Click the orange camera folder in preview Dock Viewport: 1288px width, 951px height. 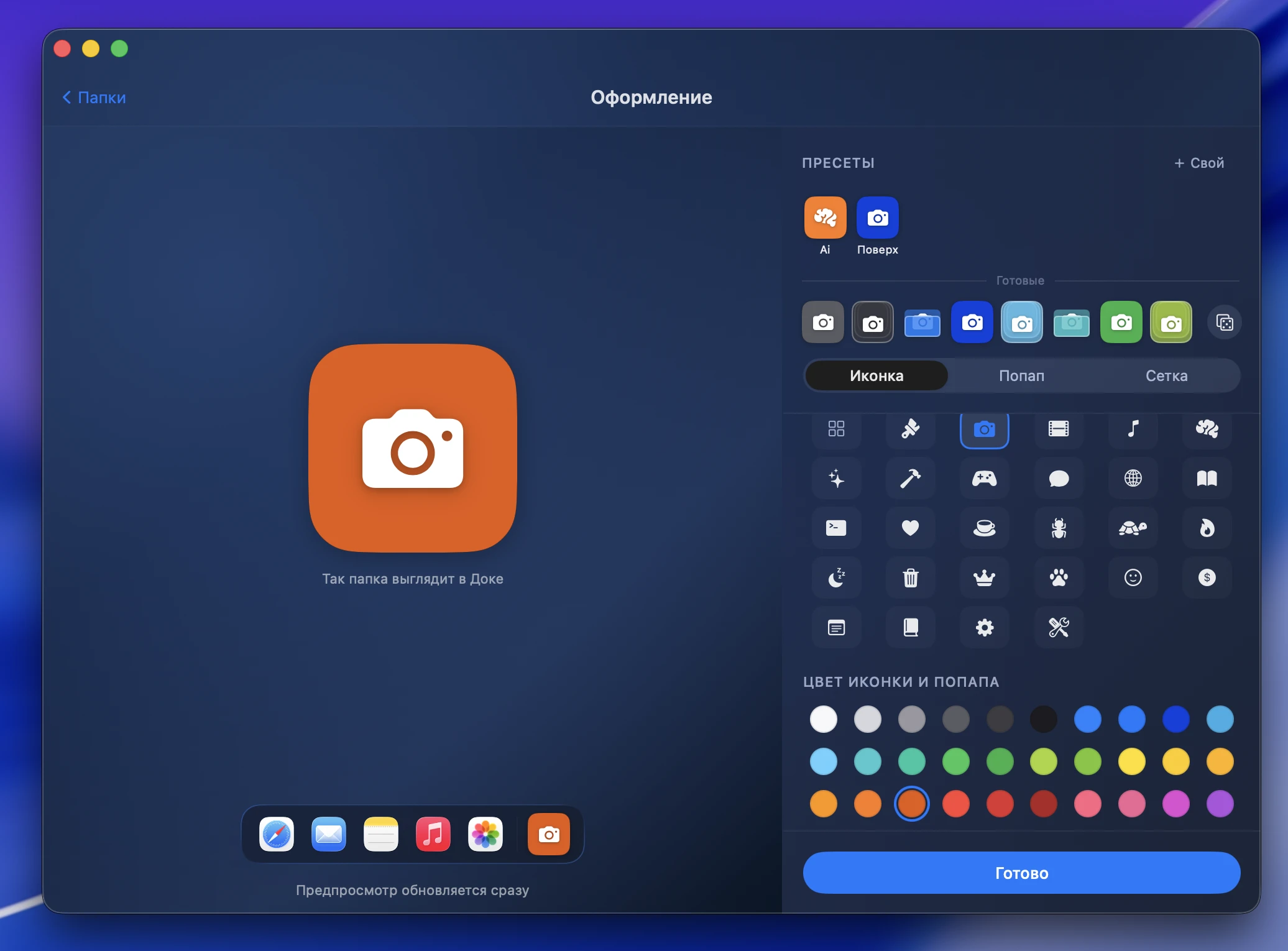(x=549, y=834)
